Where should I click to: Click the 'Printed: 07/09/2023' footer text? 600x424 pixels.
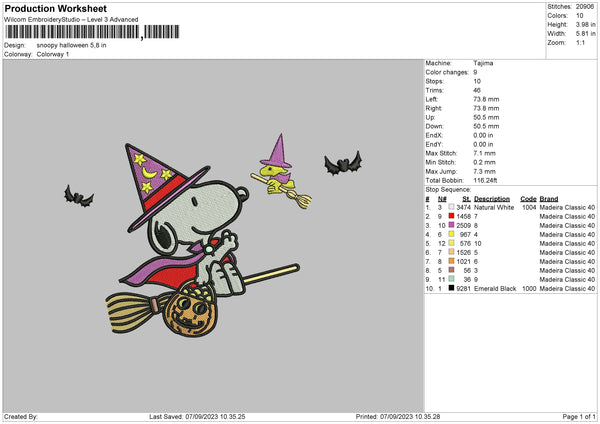click(398, 416)
